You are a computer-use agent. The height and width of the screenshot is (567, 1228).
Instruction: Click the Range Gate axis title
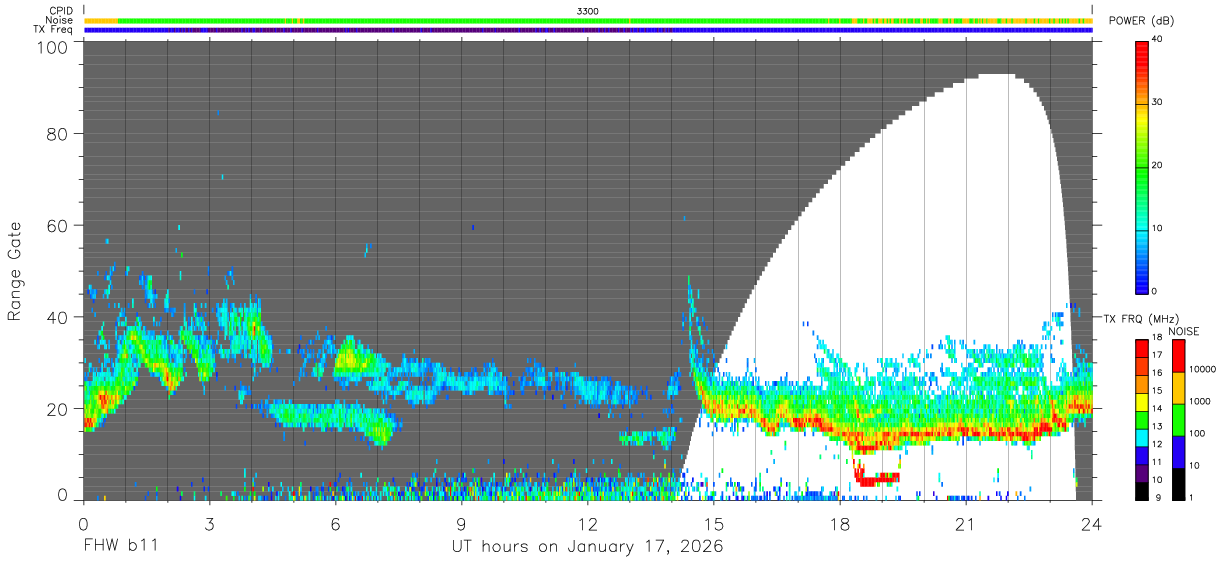point(15,271)
